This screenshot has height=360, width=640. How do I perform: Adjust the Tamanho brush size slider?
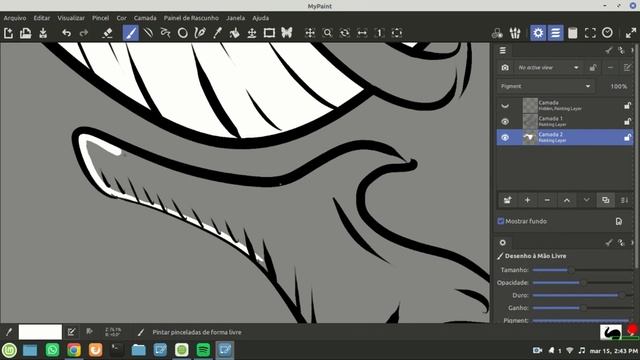584,270
